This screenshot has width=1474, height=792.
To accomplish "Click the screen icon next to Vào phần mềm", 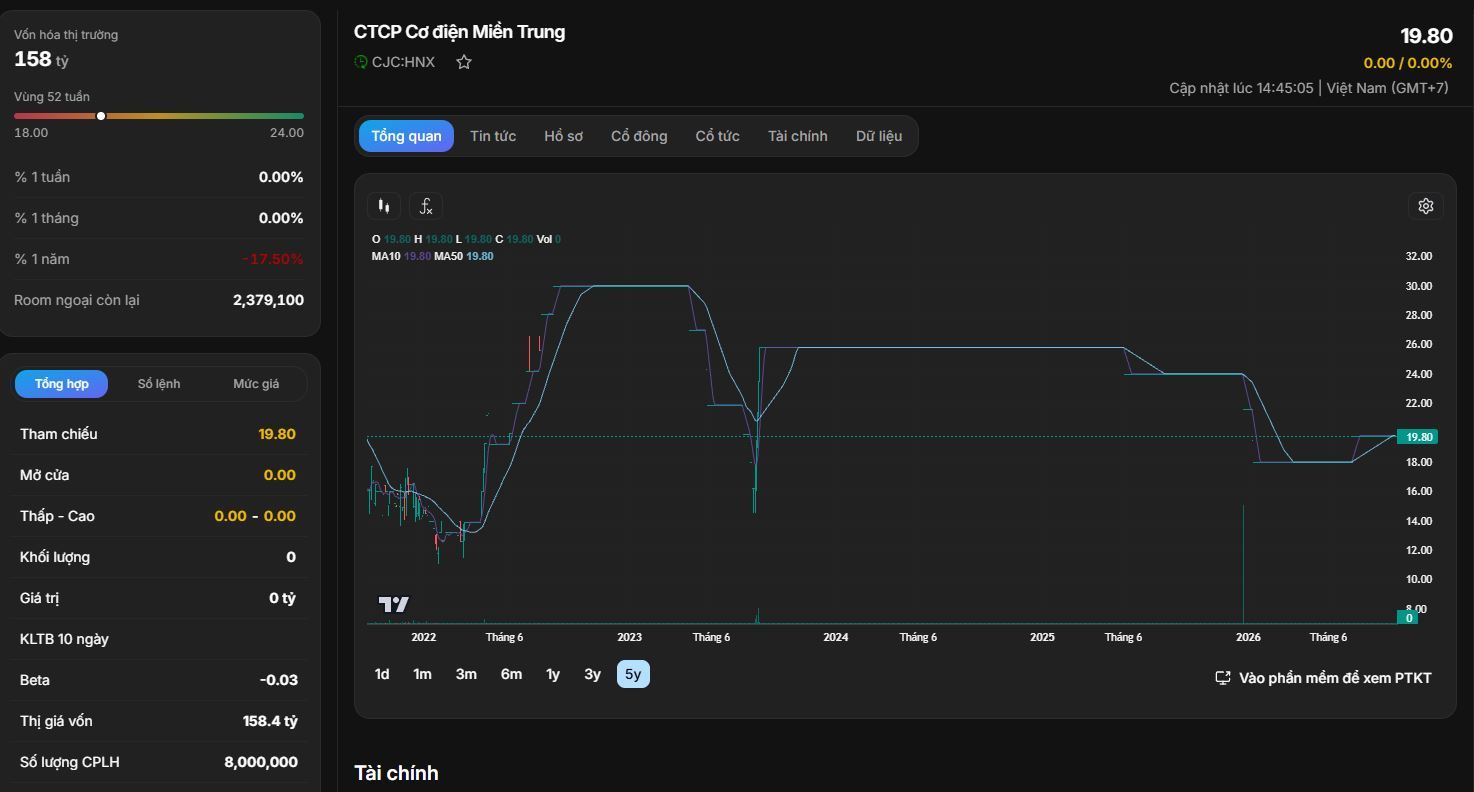I will (x=1222, y=678).
